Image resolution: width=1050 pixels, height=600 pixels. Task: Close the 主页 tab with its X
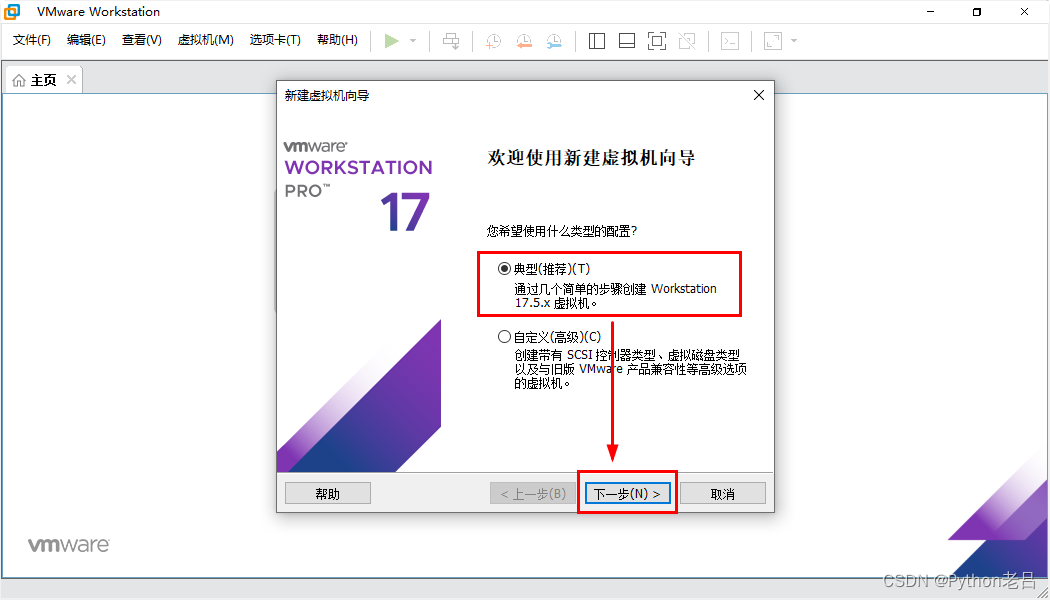(x=71, y=80)
